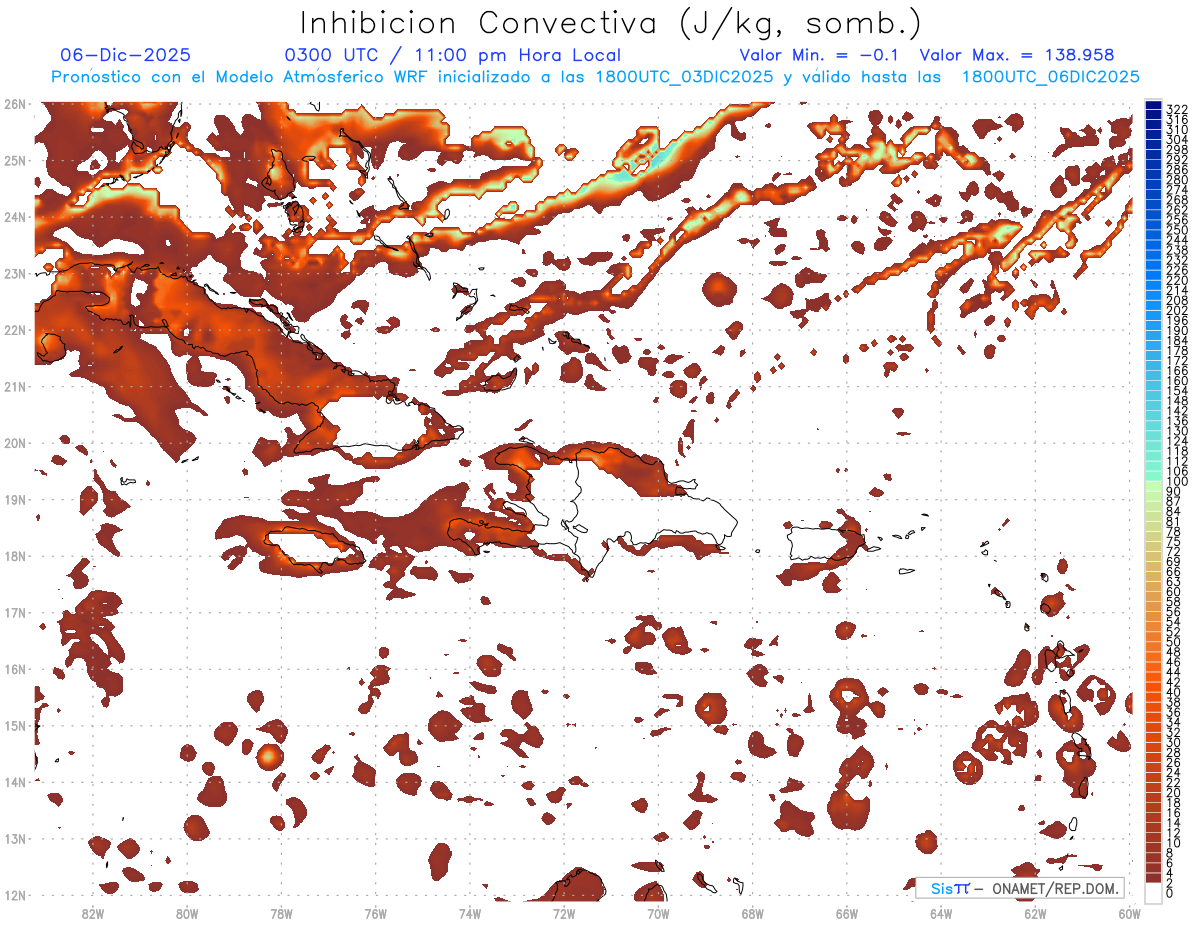
Task: Click the latitude axis label "23N"
Action: (x=14, y=273)
